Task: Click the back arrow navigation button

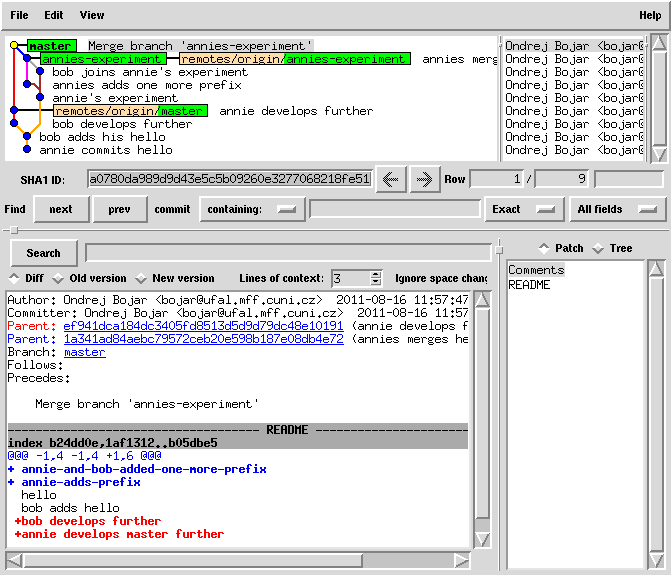Action: coord(390,179)
